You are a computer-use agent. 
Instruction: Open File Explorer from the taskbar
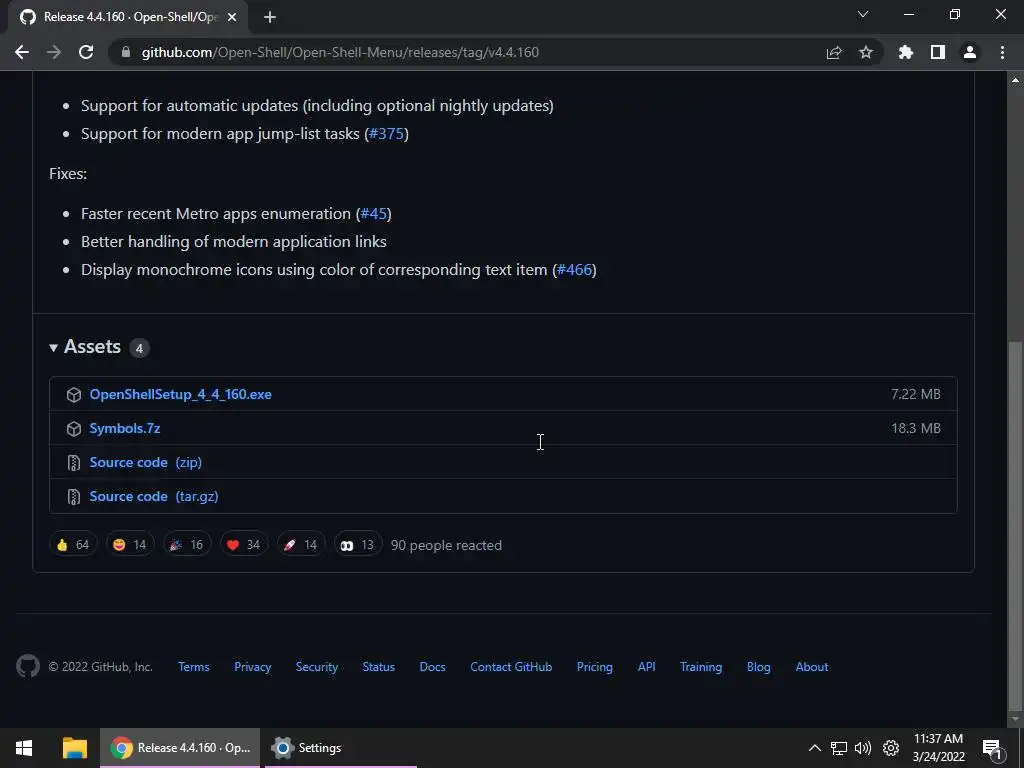(74, 748)
